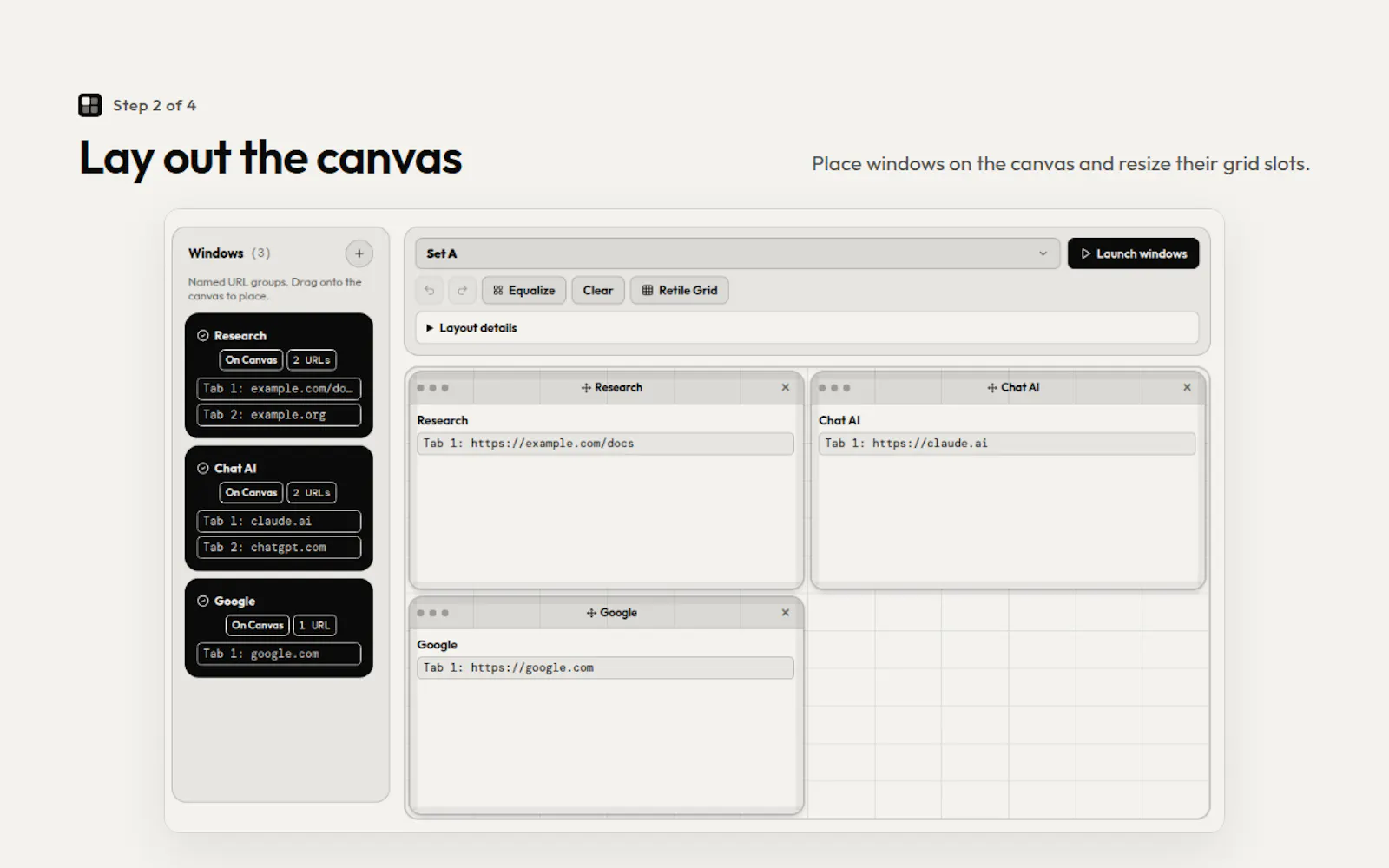Click the check circle icon on Research card
The height and width of the screenshot is (868, 1389).
point(203,335)
